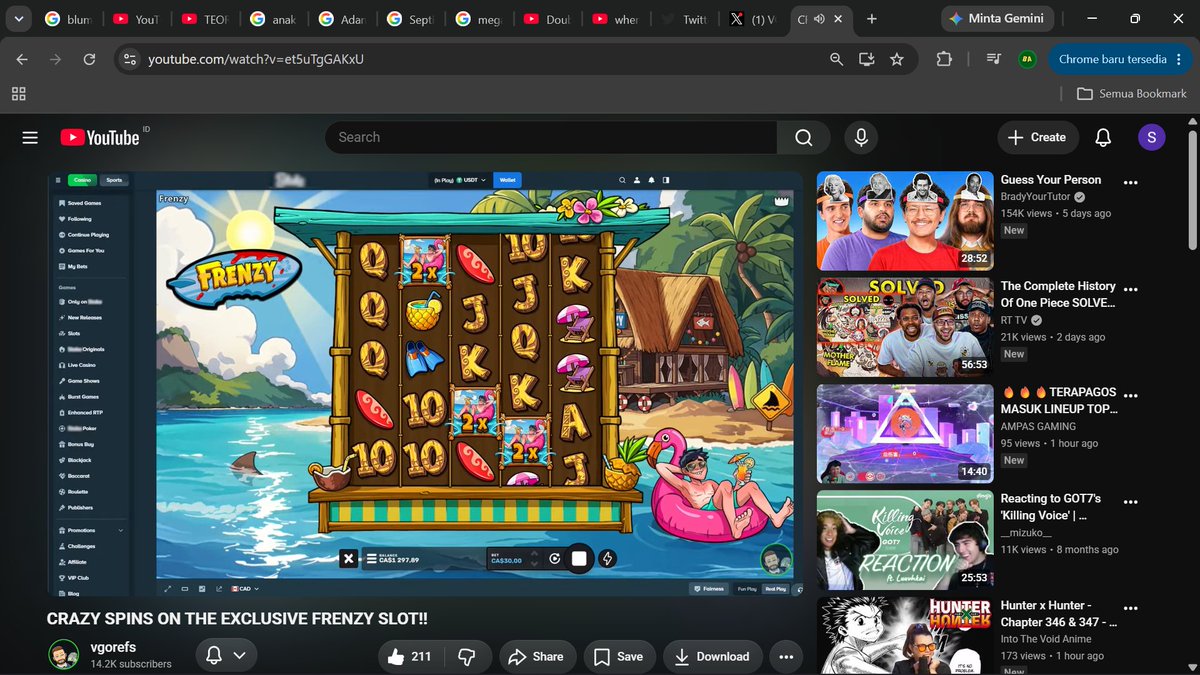
Task: Open Guess Your Person thumbnail
Action: [905, 220]
